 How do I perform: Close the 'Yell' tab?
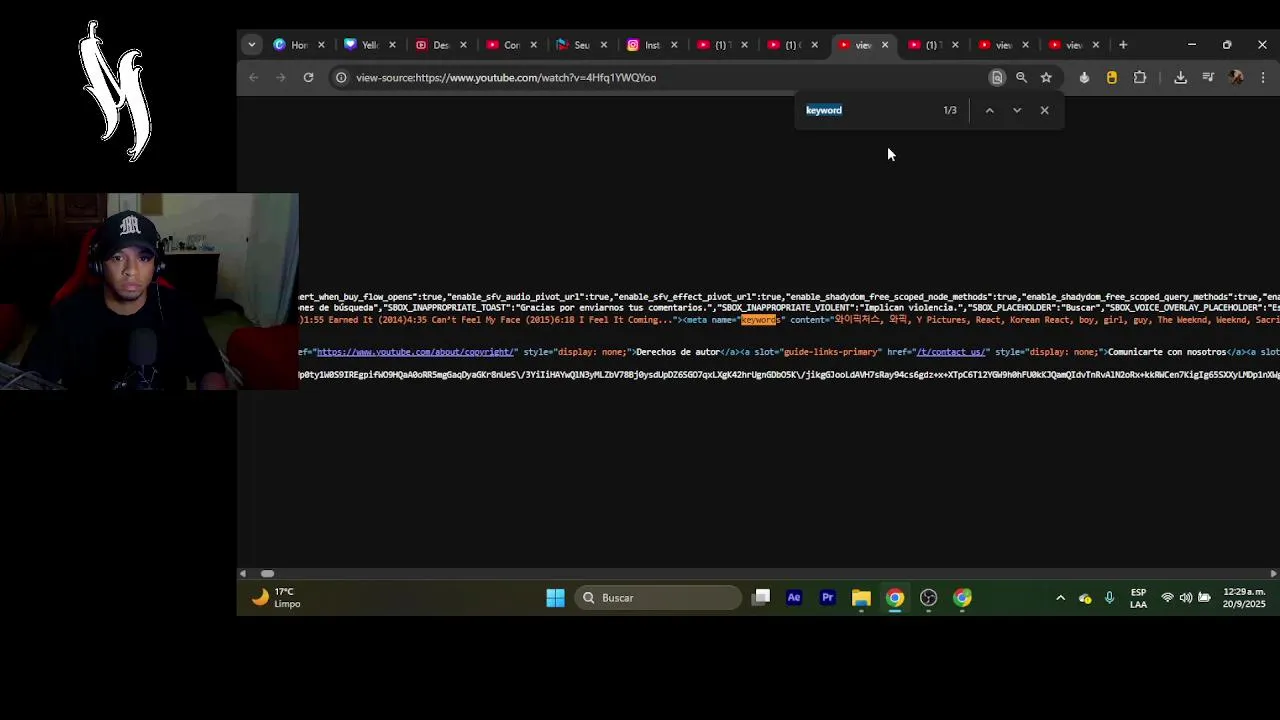point(392,45)
